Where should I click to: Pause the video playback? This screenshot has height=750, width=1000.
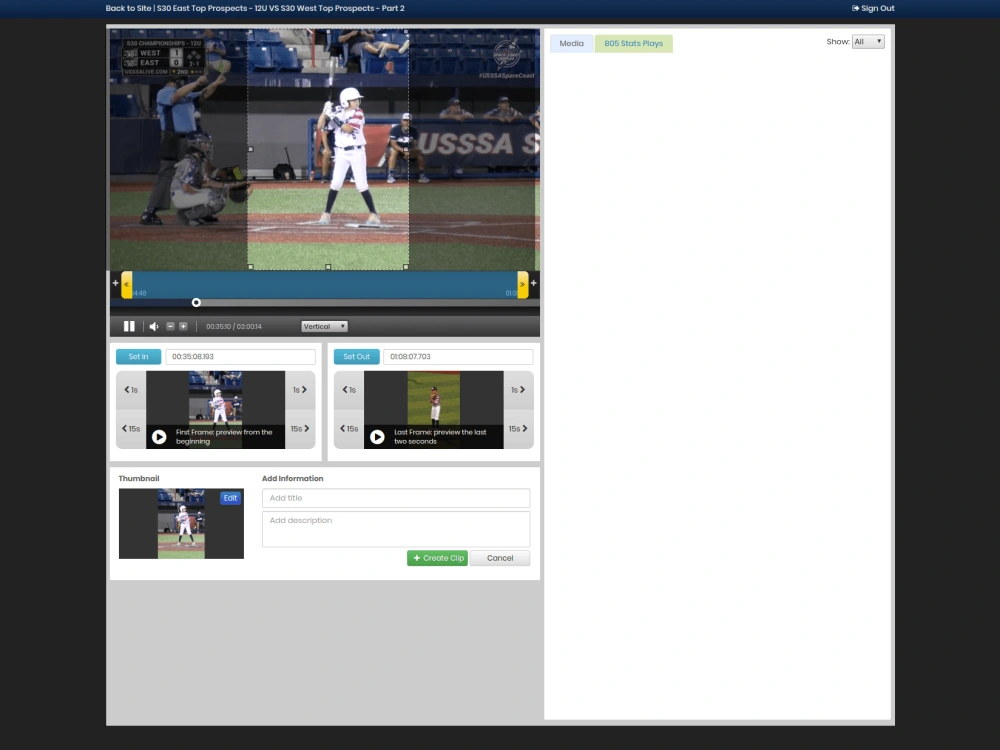pos(129,326)
